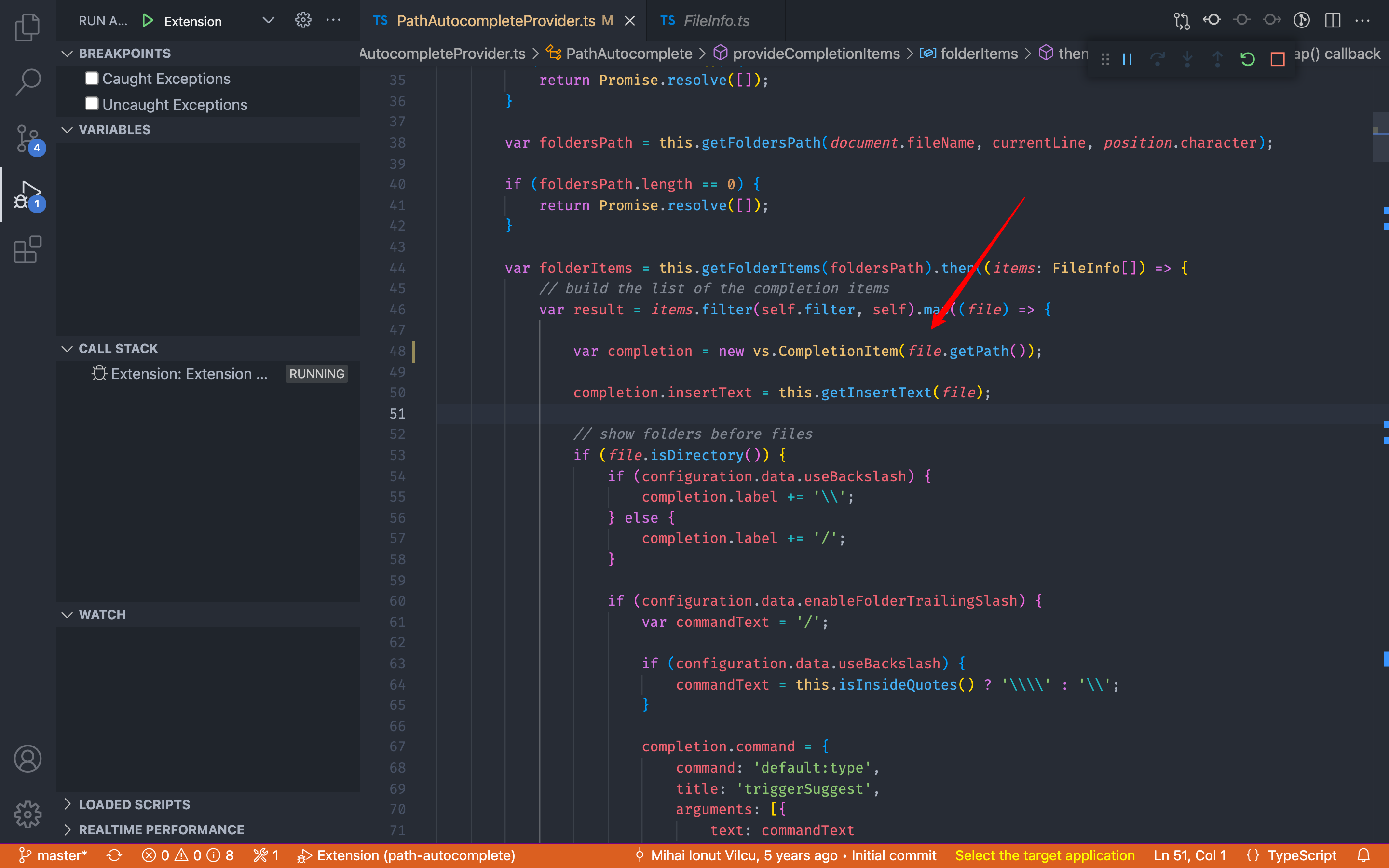The height and width of the screenshot is (868, 1389).
Task: Expand the Loaded Scripts section
Action: coord(134,804)
